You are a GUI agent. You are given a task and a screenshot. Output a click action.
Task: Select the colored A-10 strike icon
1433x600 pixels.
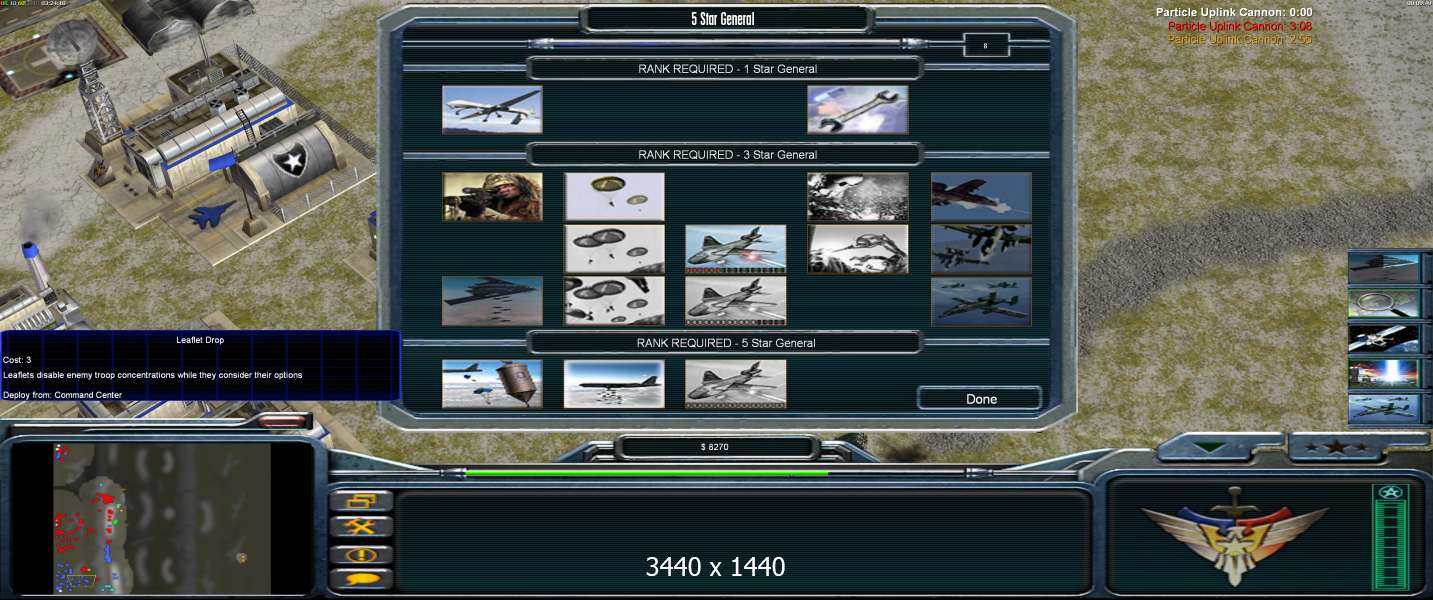tap(736, 249)
